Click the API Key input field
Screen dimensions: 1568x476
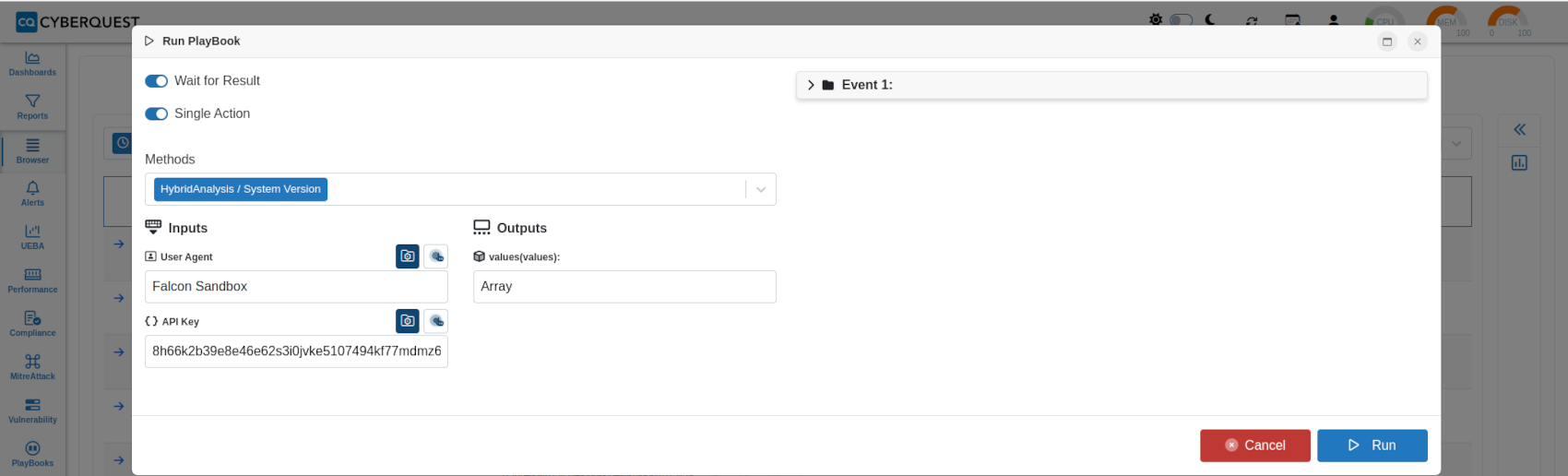tap(296, 351)
